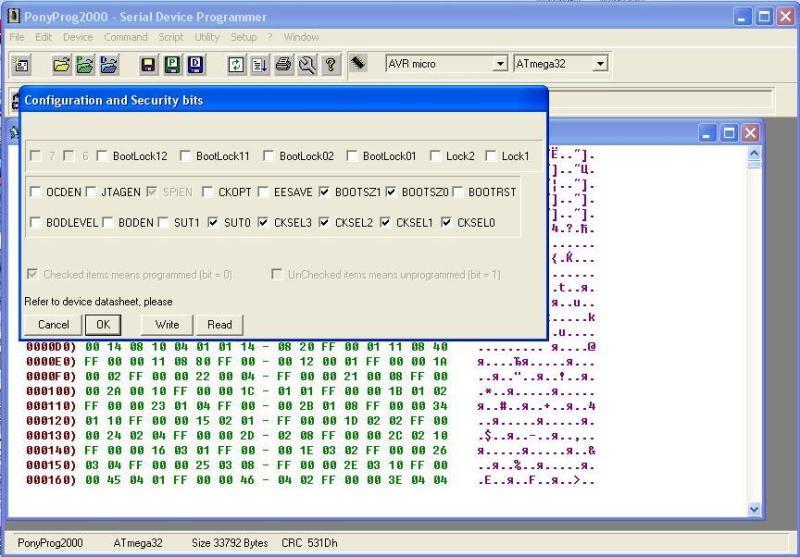Open the Command menu

click(125, 37)
